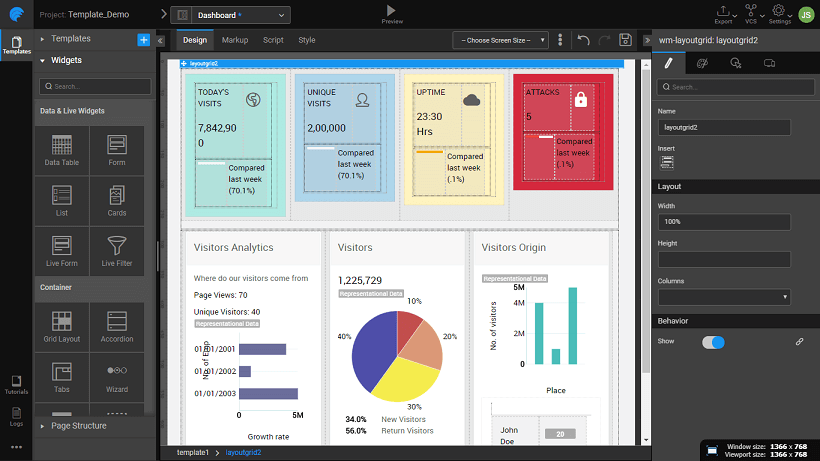Switch to the Script tab
Image resolution: width=820 pixels, height=461 pixels.
[273, 40]
